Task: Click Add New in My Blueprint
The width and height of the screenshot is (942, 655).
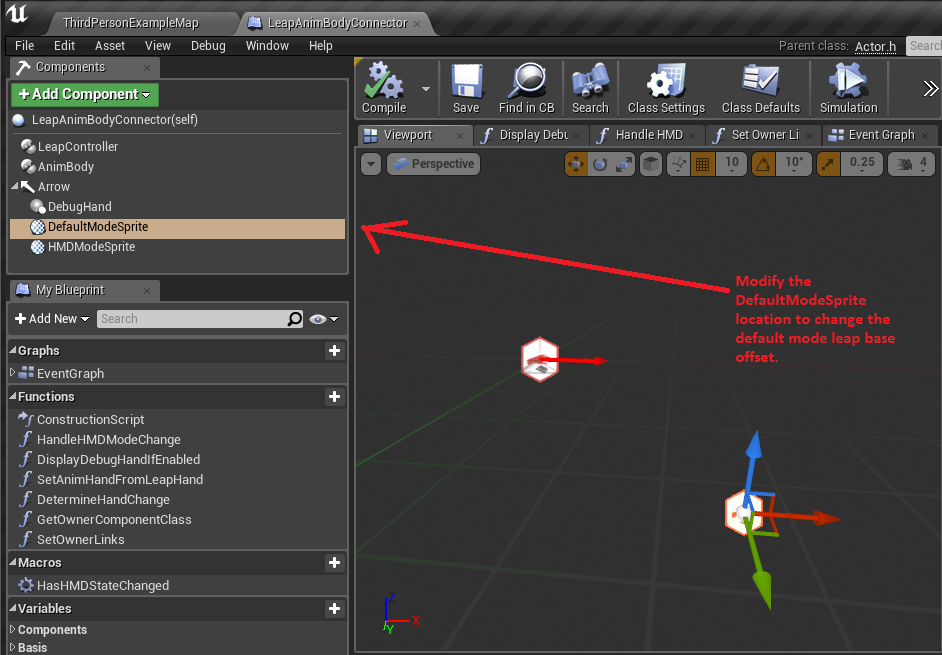Action: 52,319
